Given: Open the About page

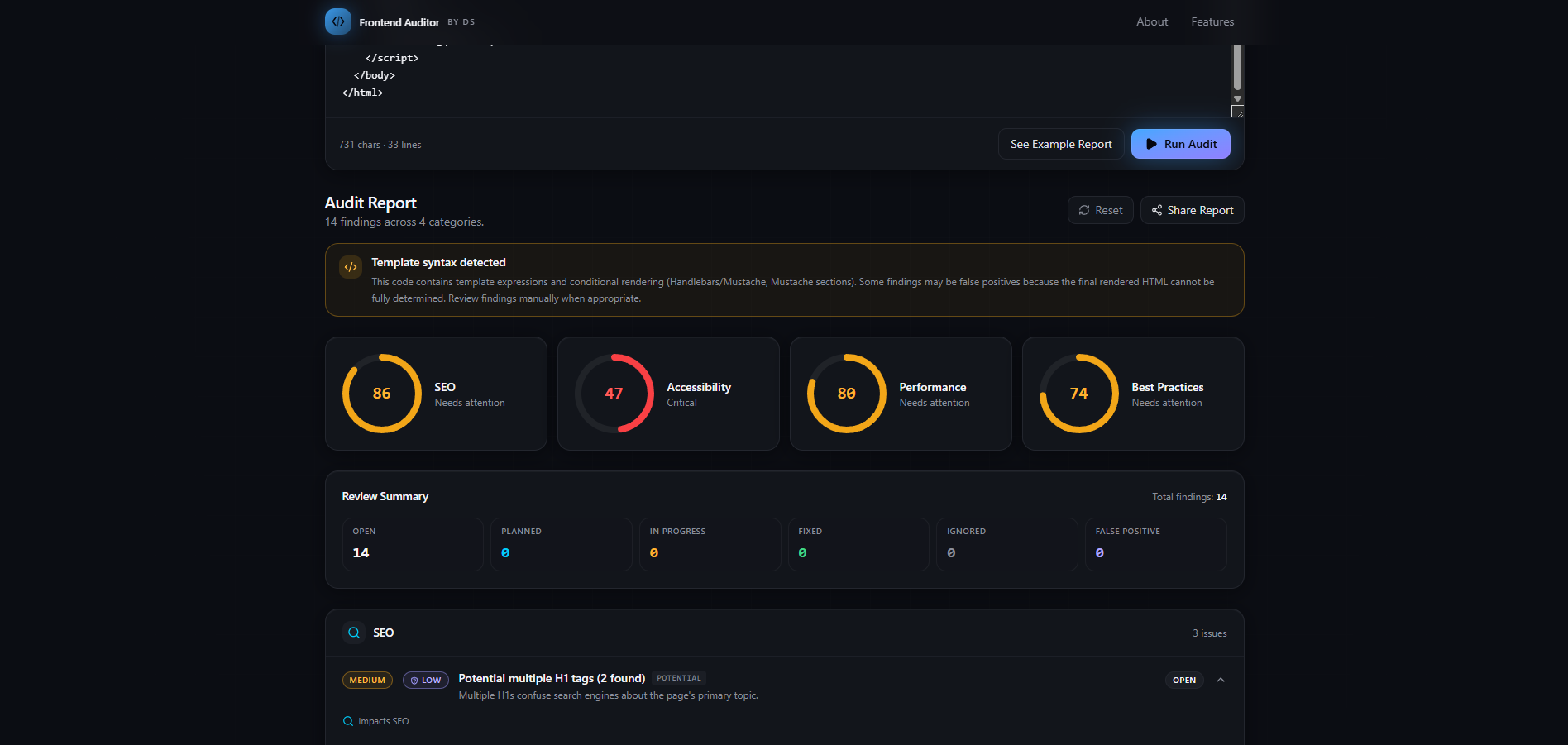Looking at the screenshot, I should [1152, 22].
